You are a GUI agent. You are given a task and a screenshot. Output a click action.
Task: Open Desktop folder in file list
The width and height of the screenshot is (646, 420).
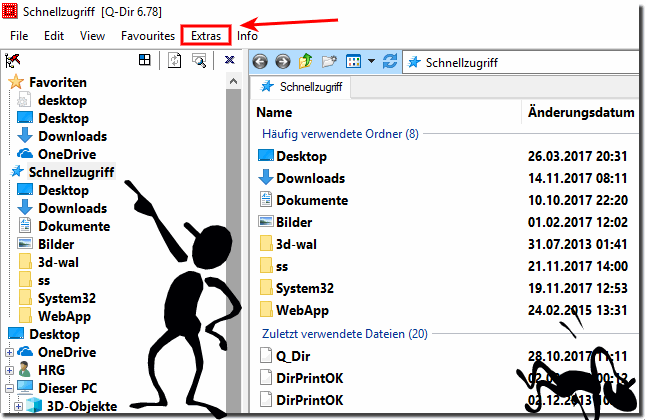302,156
